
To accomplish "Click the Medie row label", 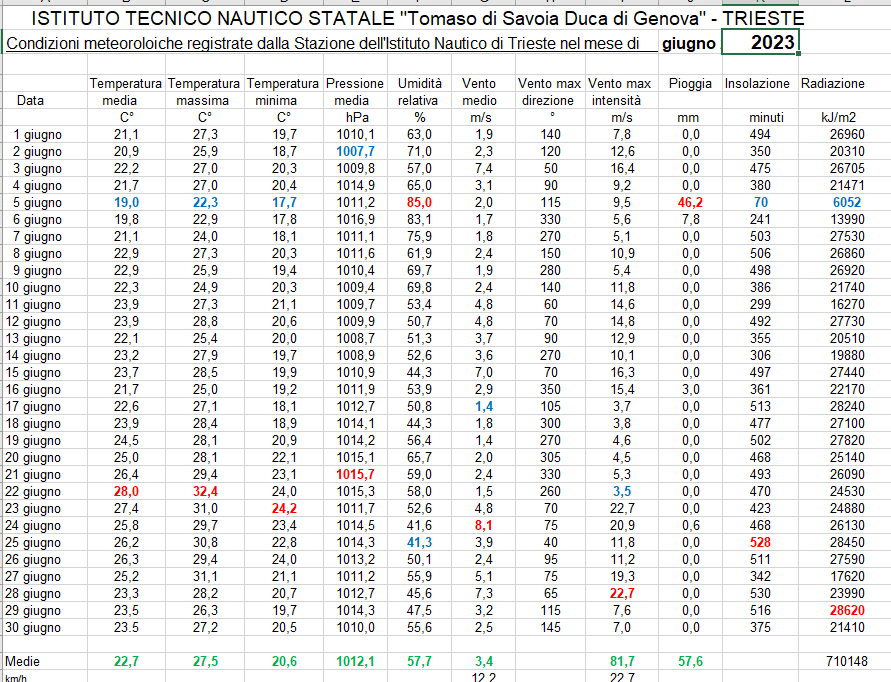I will coord(22,662).
